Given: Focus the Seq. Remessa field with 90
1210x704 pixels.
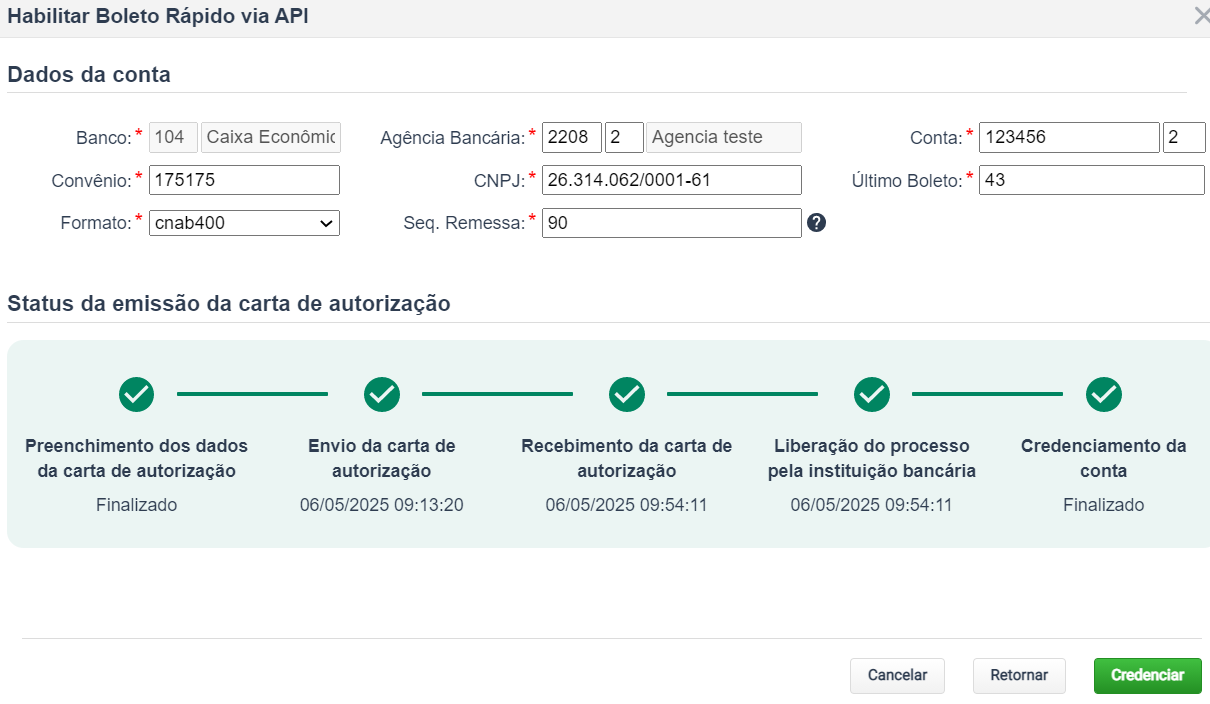Looking at the screenshot, I should (672, 223).
